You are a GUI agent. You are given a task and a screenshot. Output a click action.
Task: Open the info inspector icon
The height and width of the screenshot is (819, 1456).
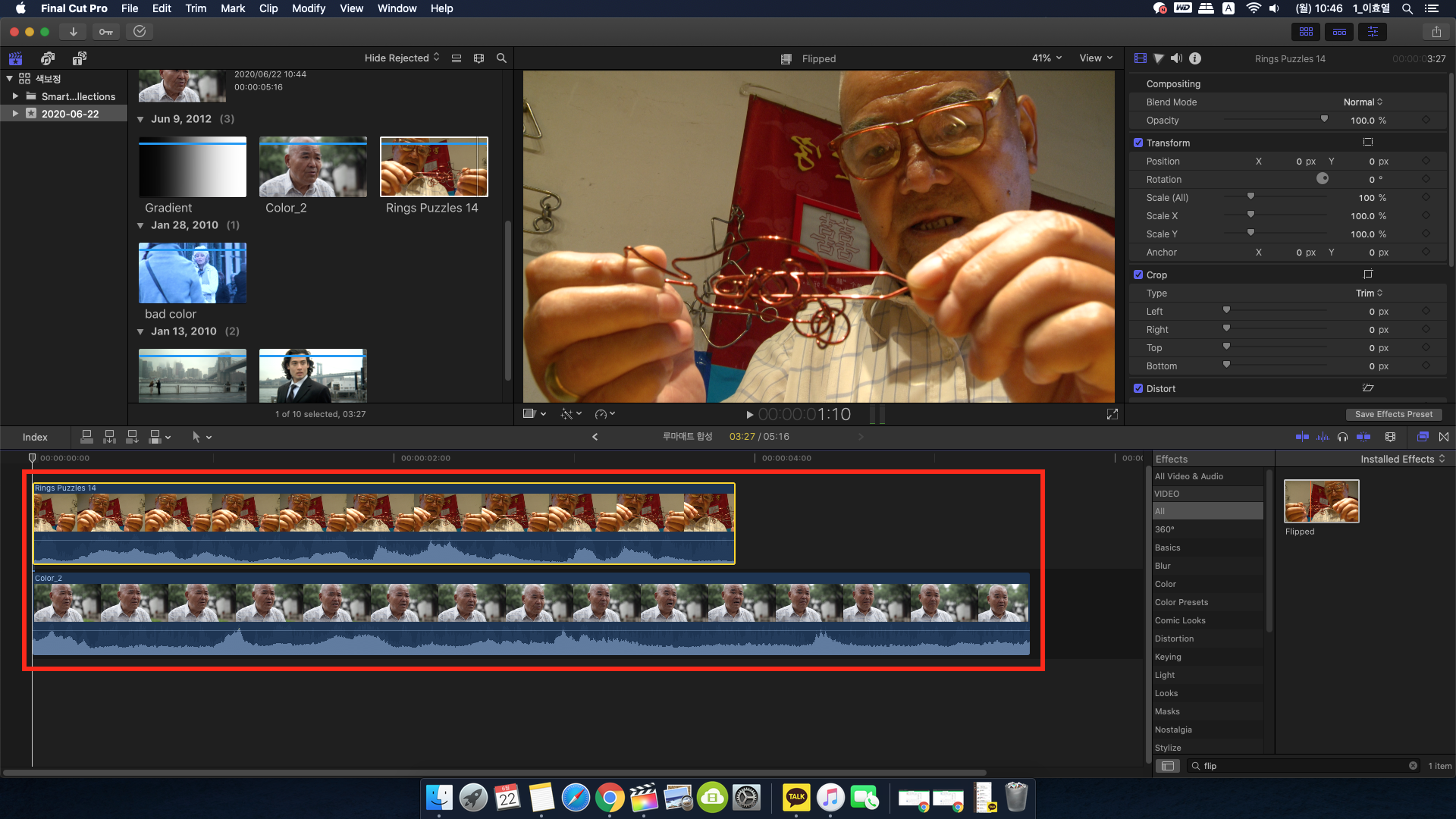tap(1195, 58)
